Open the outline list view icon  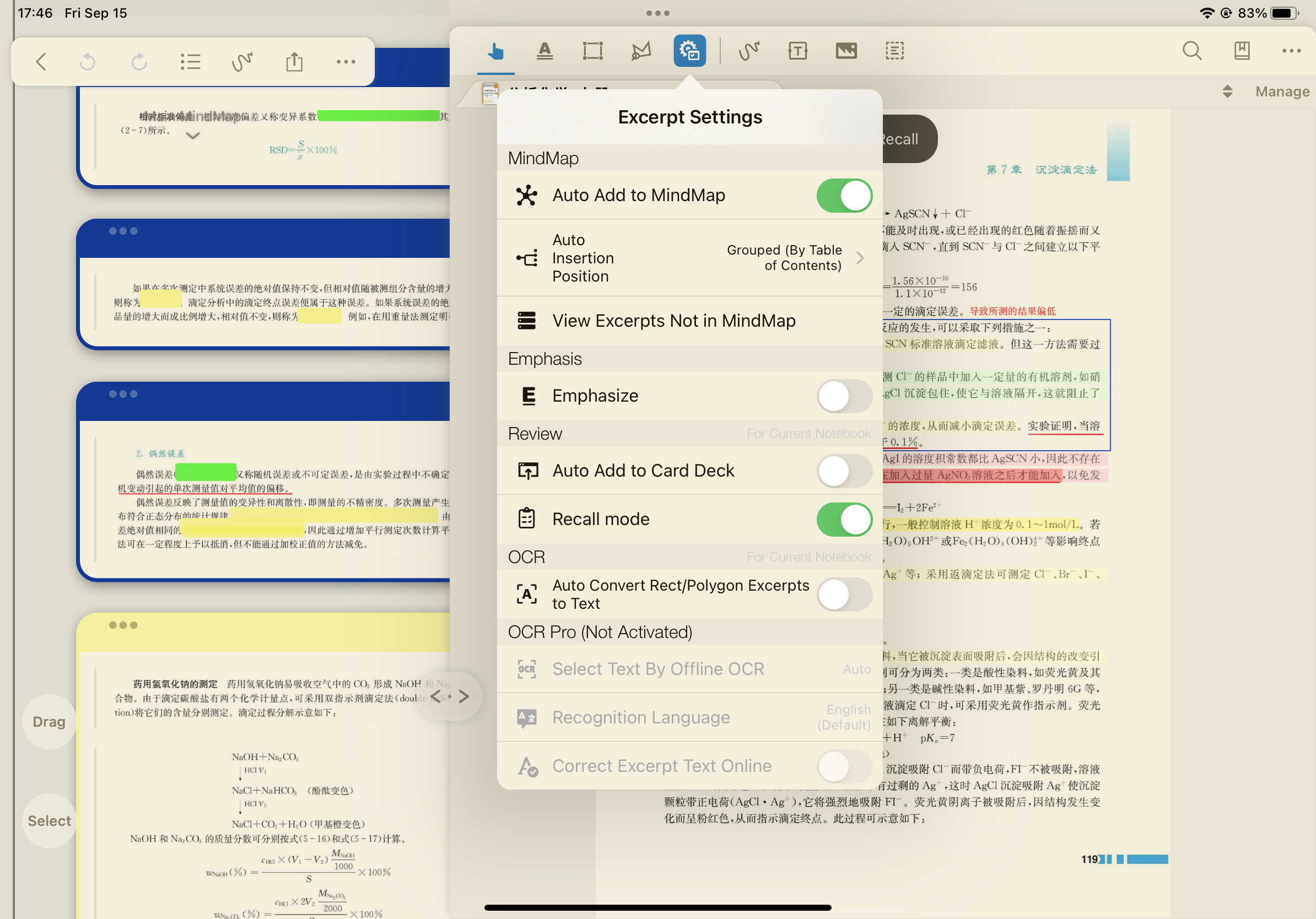point(190,61)
